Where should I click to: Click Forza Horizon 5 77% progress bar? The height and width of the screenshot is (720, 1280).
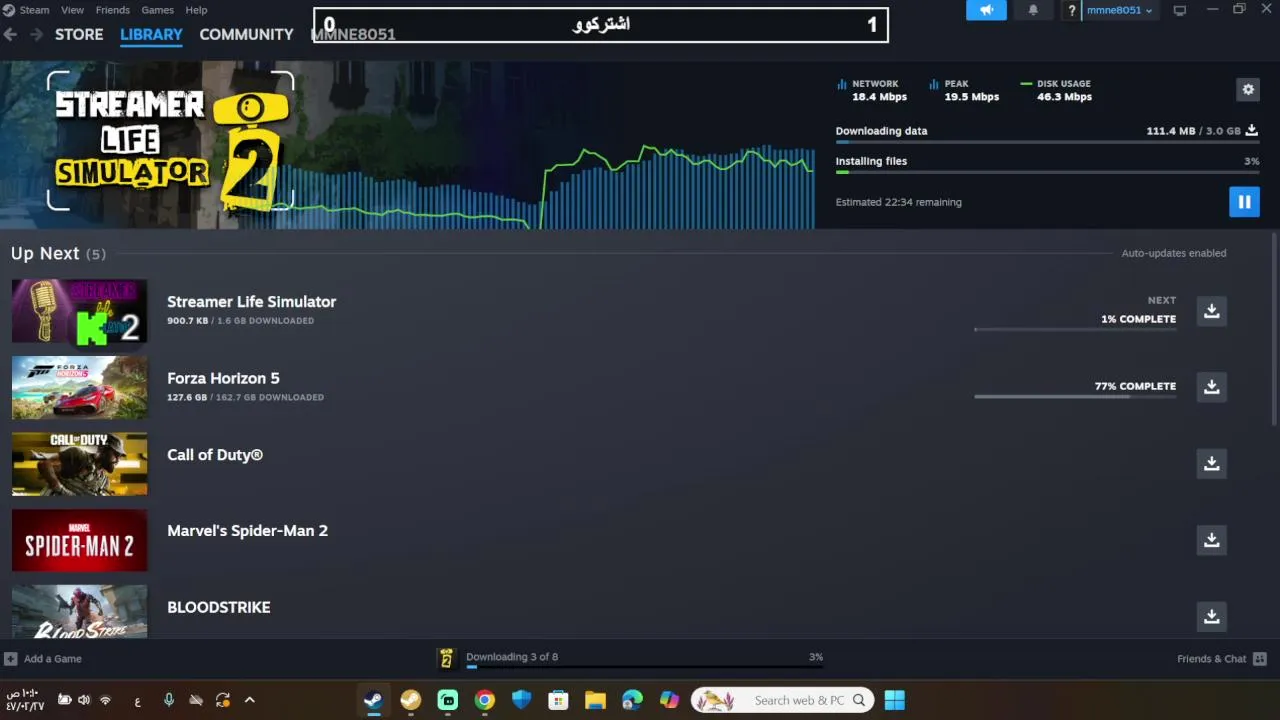1075,397
